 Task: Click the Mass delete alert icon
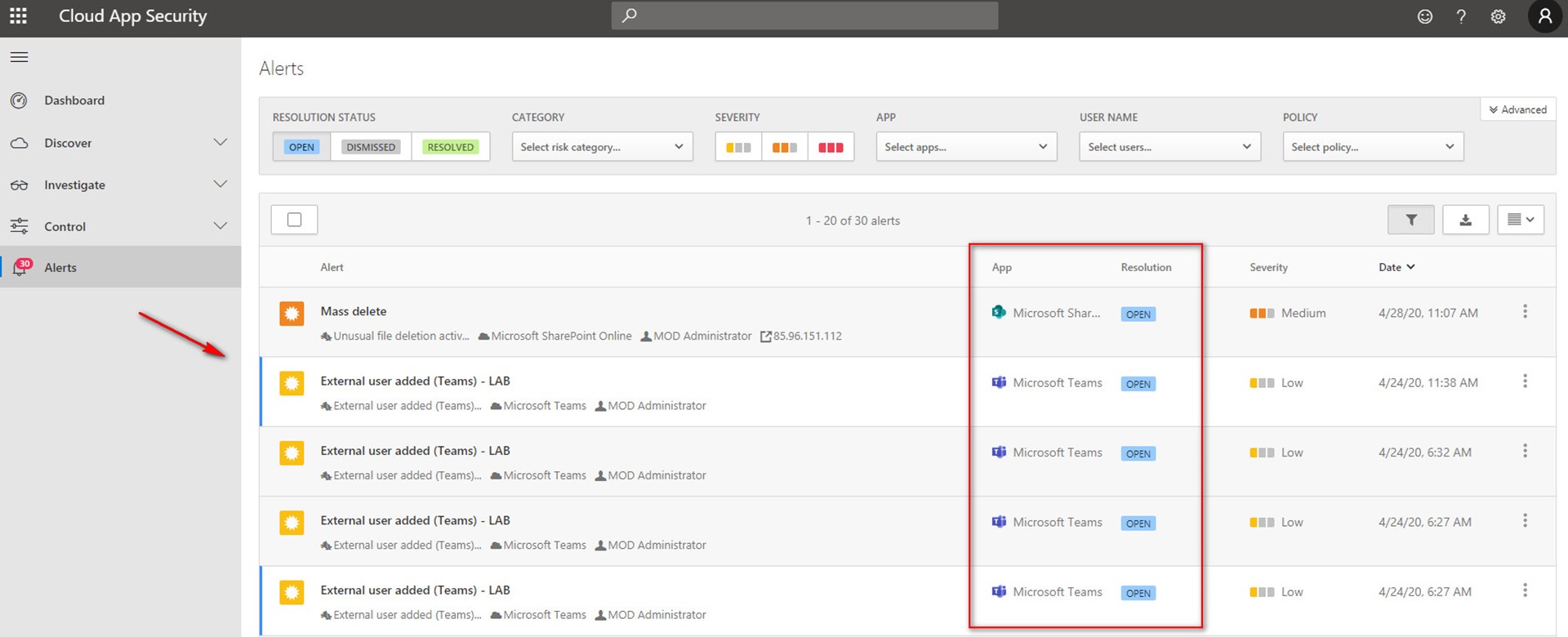click(292, 314)
